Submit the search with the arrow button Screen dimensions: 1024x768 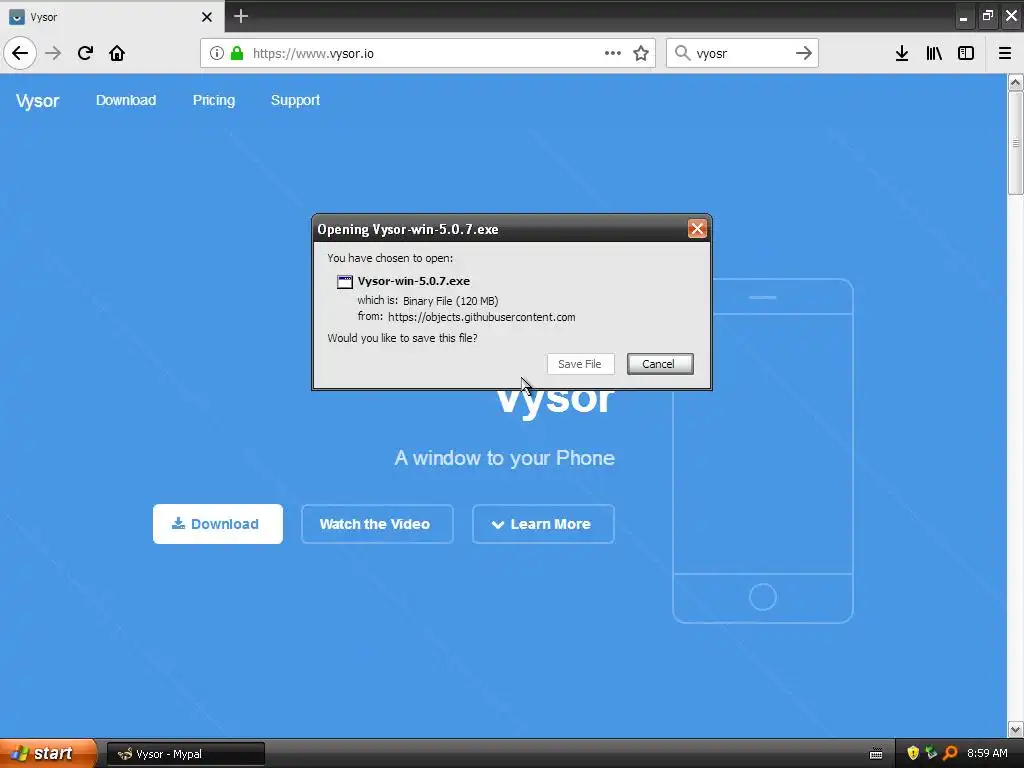coord(804,53)
